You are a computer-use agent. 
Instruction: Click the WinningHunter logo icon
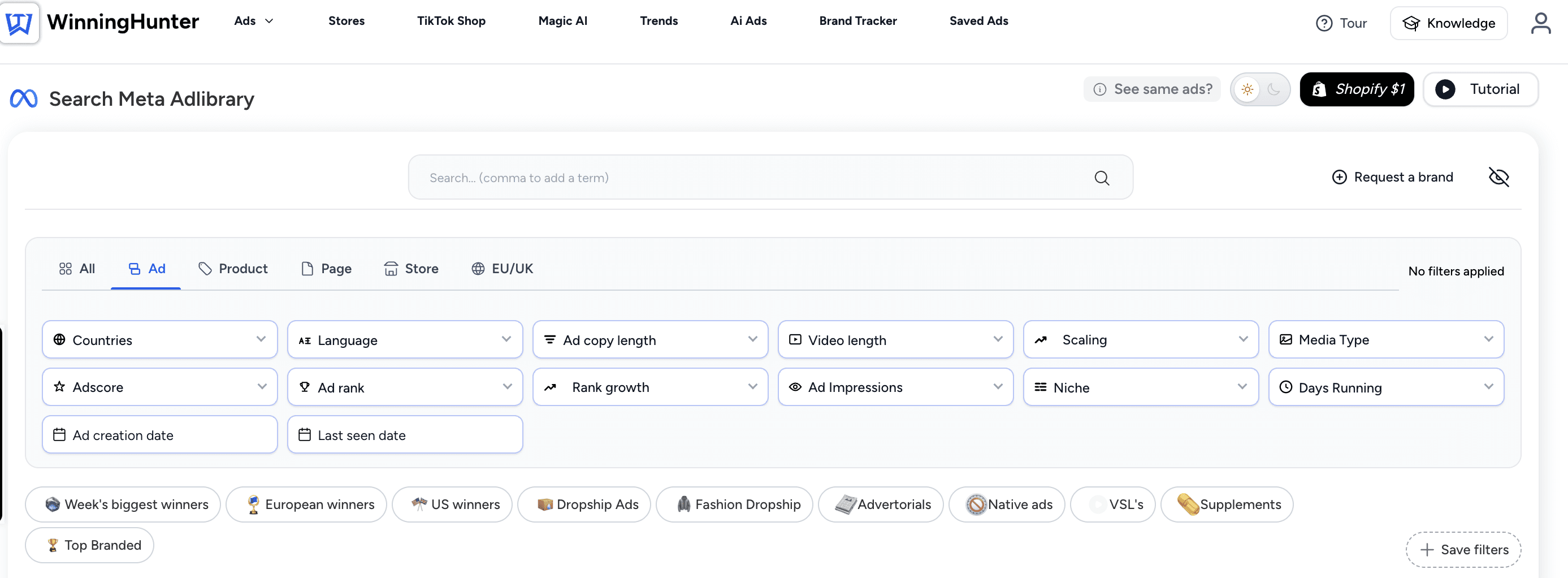pos(19,23)
